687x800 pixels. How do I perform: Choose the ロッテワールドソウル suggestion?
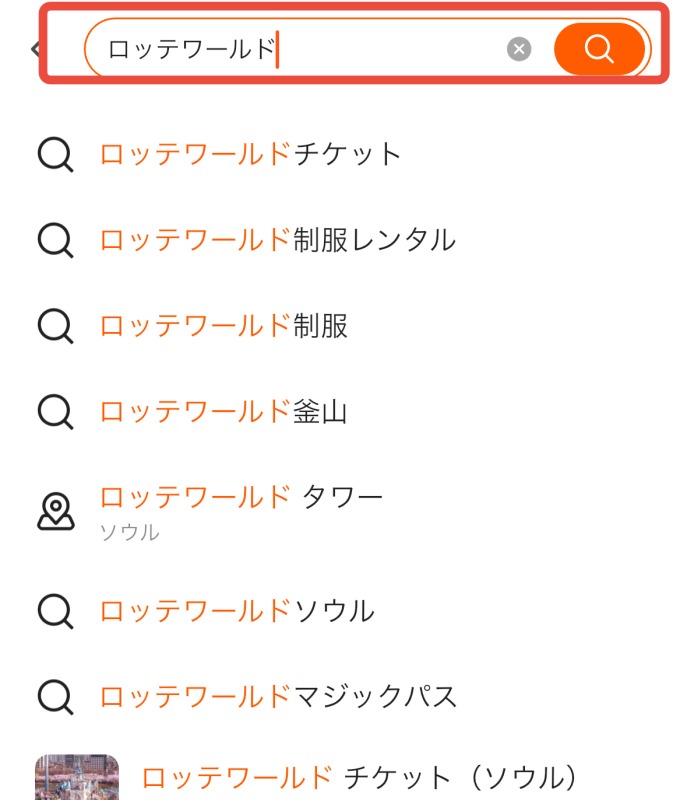coord(236,610)
